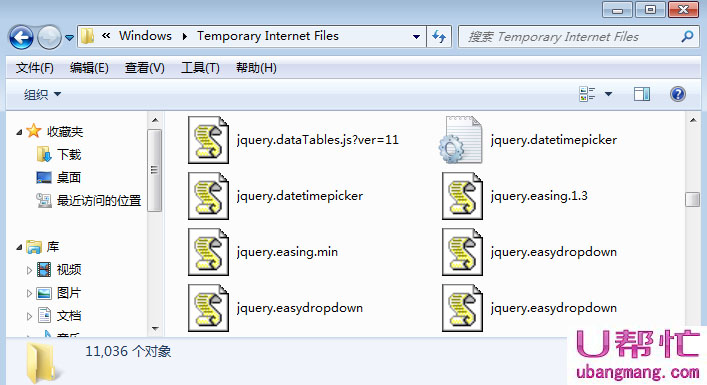The height and width of the screenshot is (385, 707).
Task: Collapse the 收藏夹 tree node
Action: [x=19, y=132]
